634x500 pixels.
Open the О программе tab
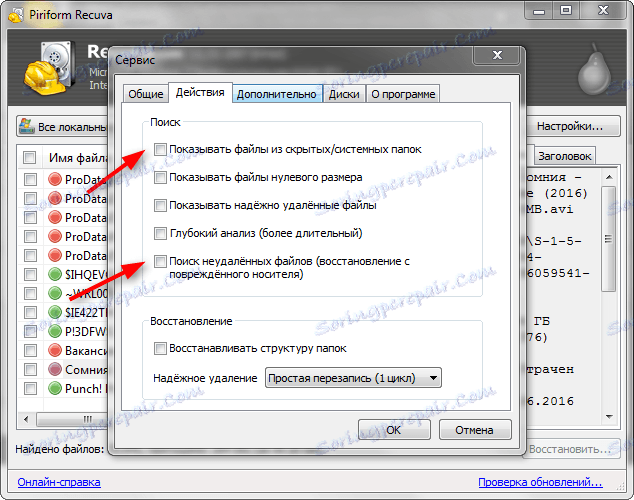point(403,94)
